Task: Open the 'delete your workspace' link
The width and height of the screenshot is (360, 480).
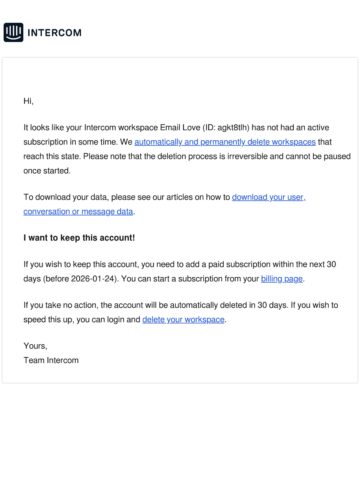Action: pos(183,319)
